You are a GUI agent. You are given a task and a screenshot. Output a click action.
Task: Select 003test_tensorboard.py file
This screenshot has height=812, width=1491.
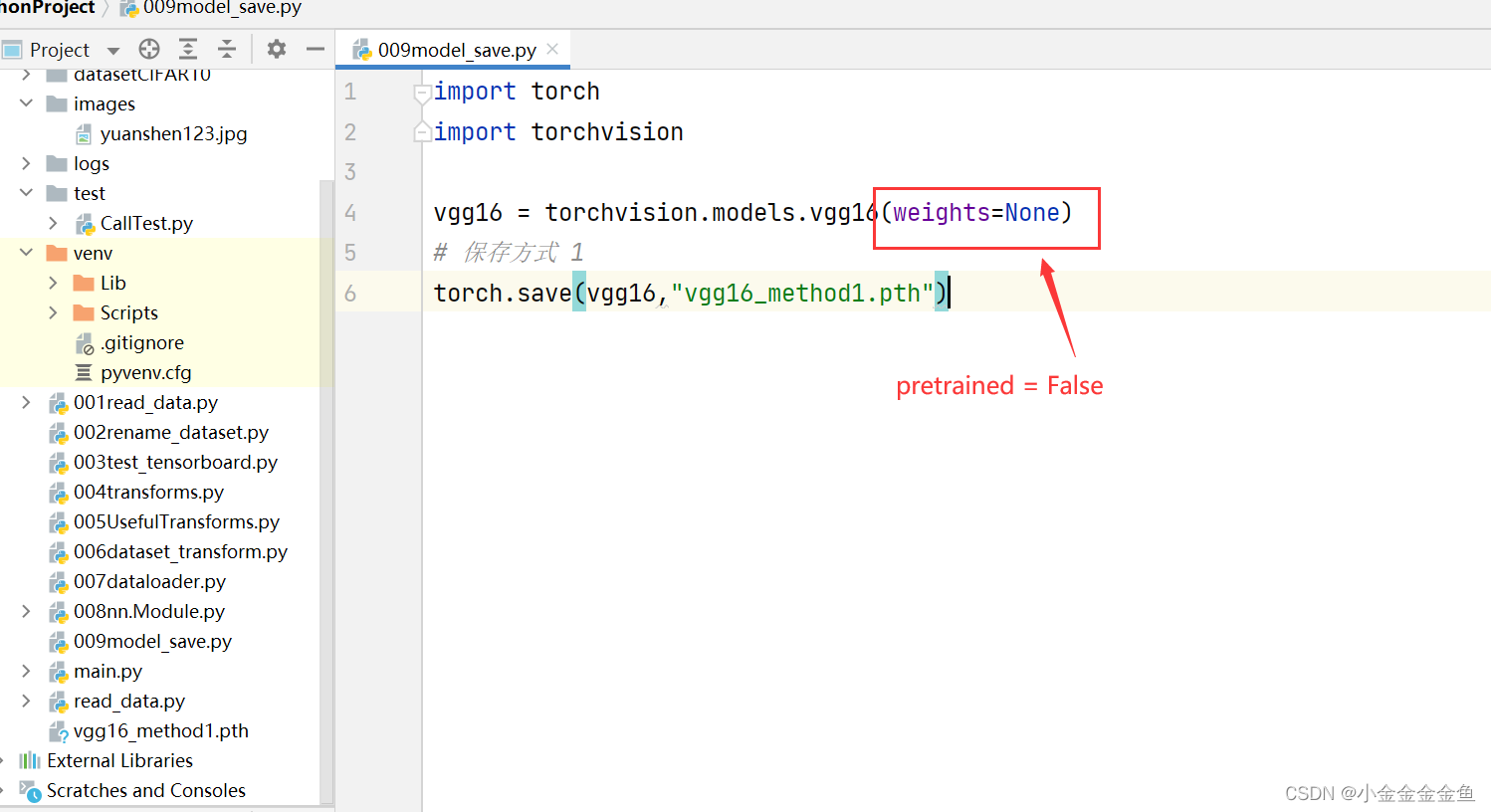pos(175,462)
